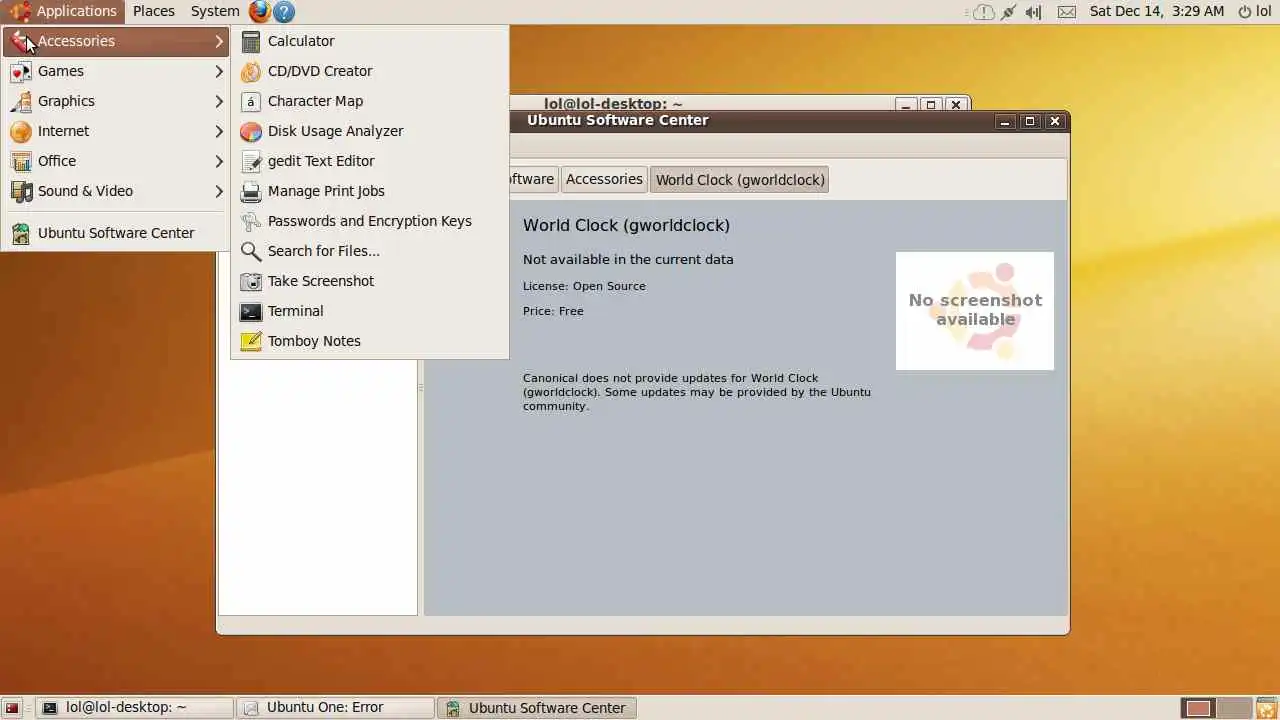1280x720 pixels.
Task: Click the World Clock (gworldclock) heading
Action: (626, 225)
